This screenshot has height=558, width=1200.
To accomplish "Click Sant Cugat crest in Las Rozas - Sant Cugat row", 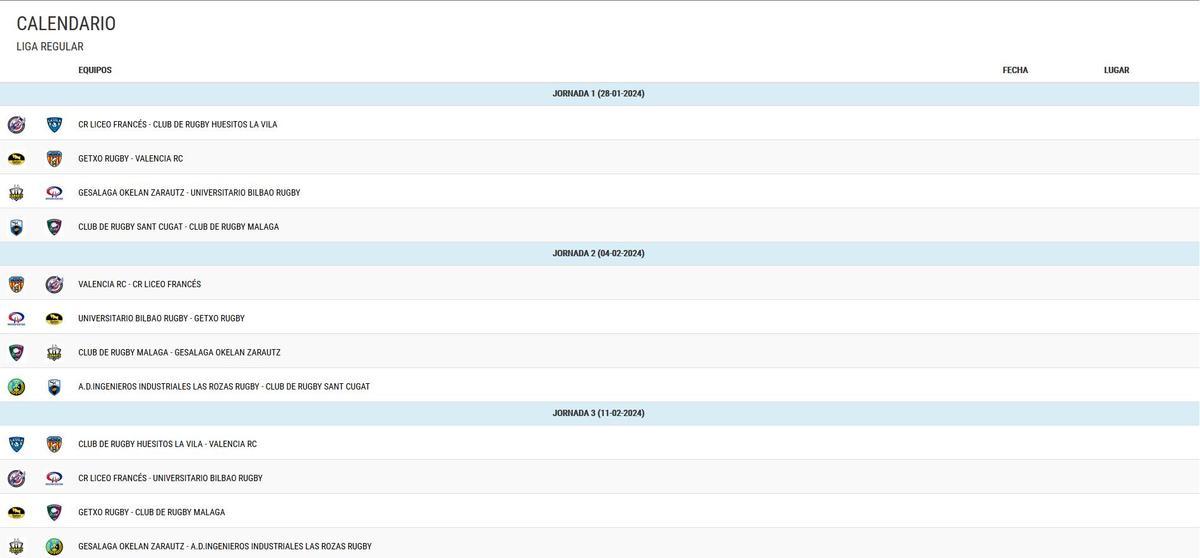I will tap(54, 387).
